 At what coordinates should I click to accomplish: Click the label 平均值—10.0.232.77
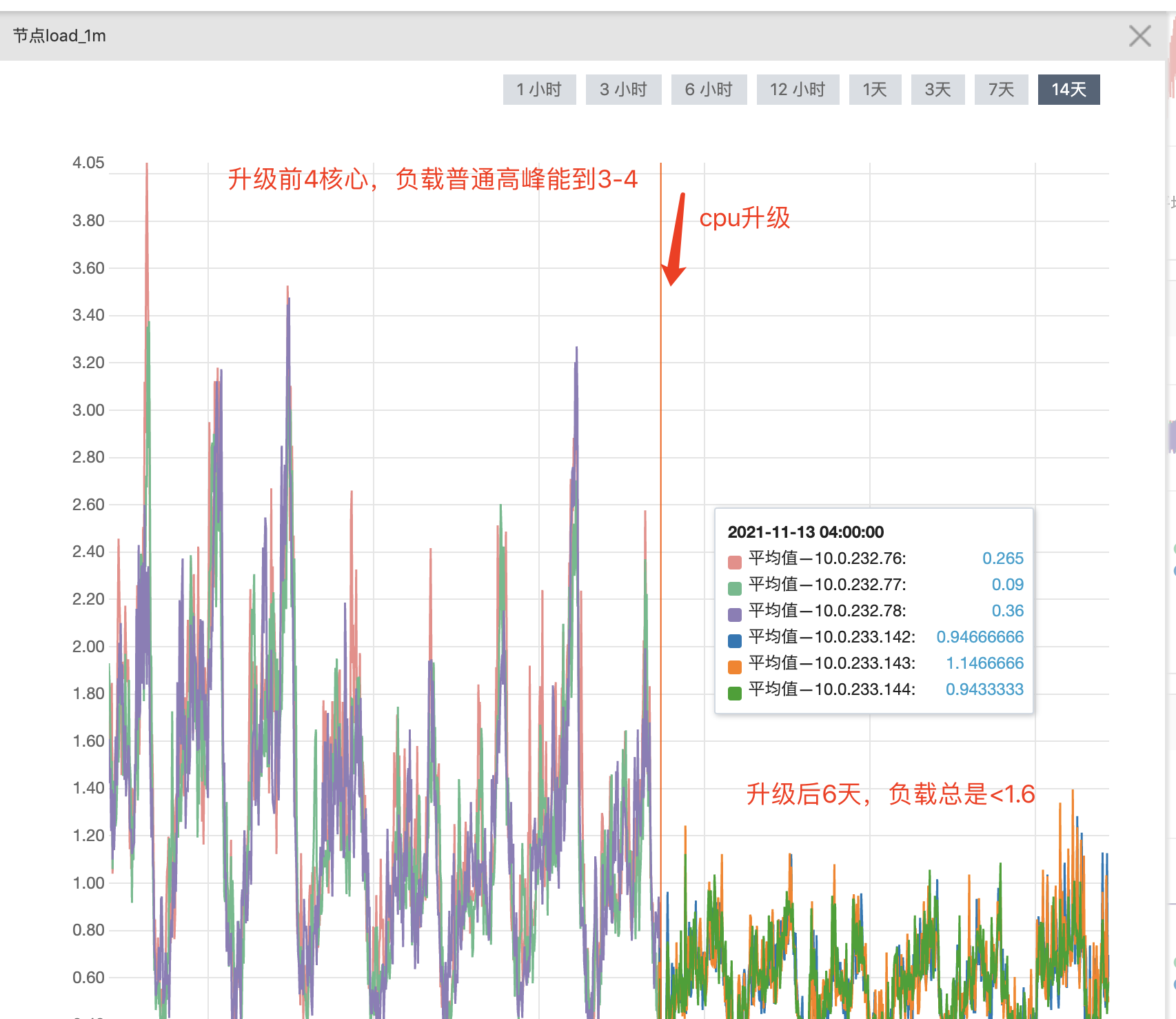(x=827, y=585)
